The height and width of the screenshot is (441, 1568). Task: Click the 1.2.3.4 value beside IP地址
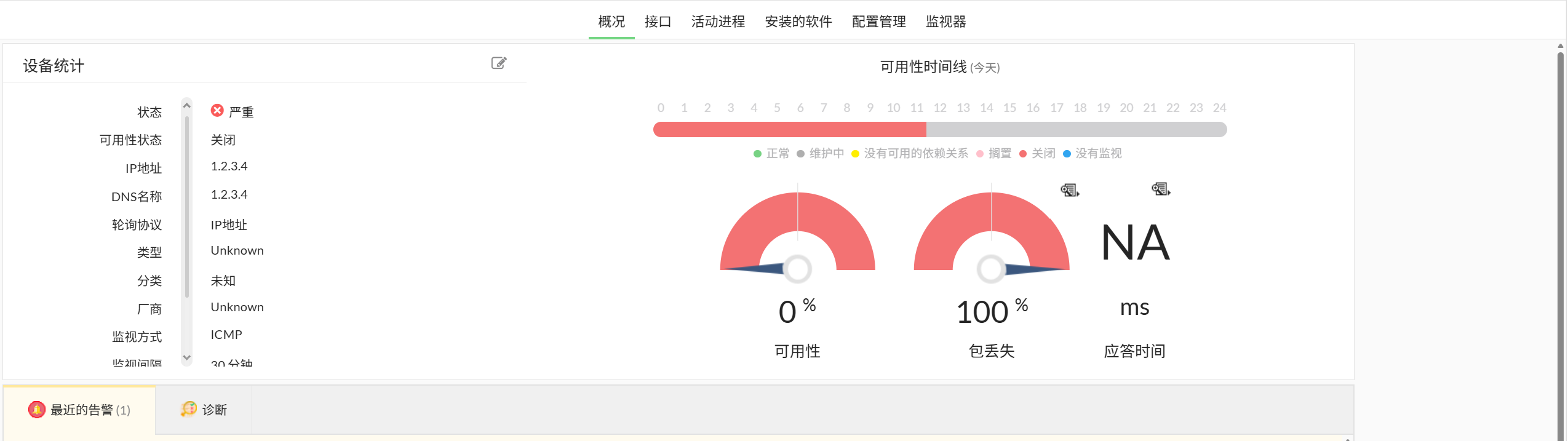point(229,166)
